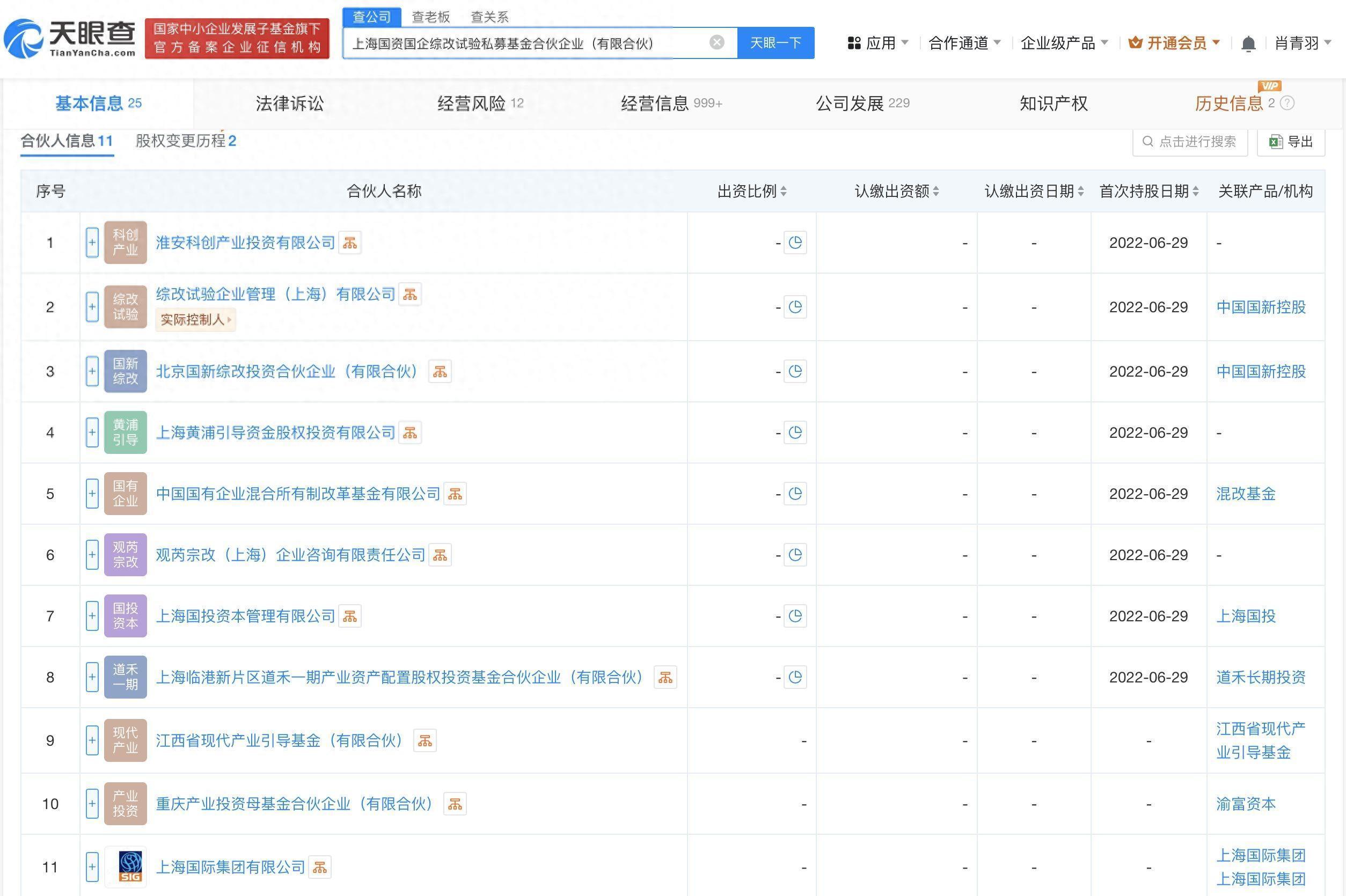Image resolution: width=1346 pixels, height=896 pixels.
Task: Open equity structure icon for 淮安科创产业投资有限公司
Action: tap(350, 243)
